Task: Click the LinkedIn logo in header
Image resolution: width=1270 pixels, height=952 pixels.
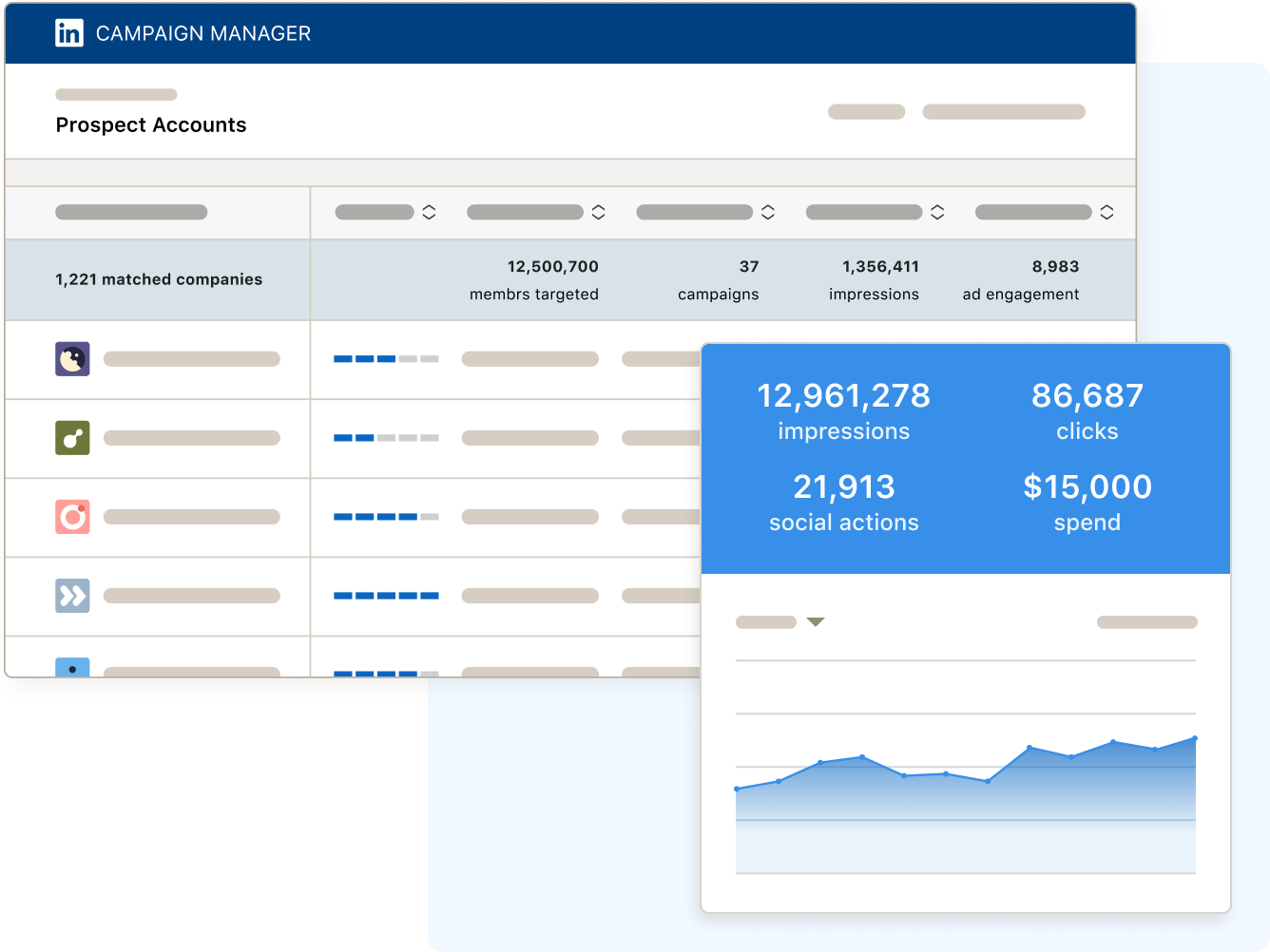Action: [69, 33]
